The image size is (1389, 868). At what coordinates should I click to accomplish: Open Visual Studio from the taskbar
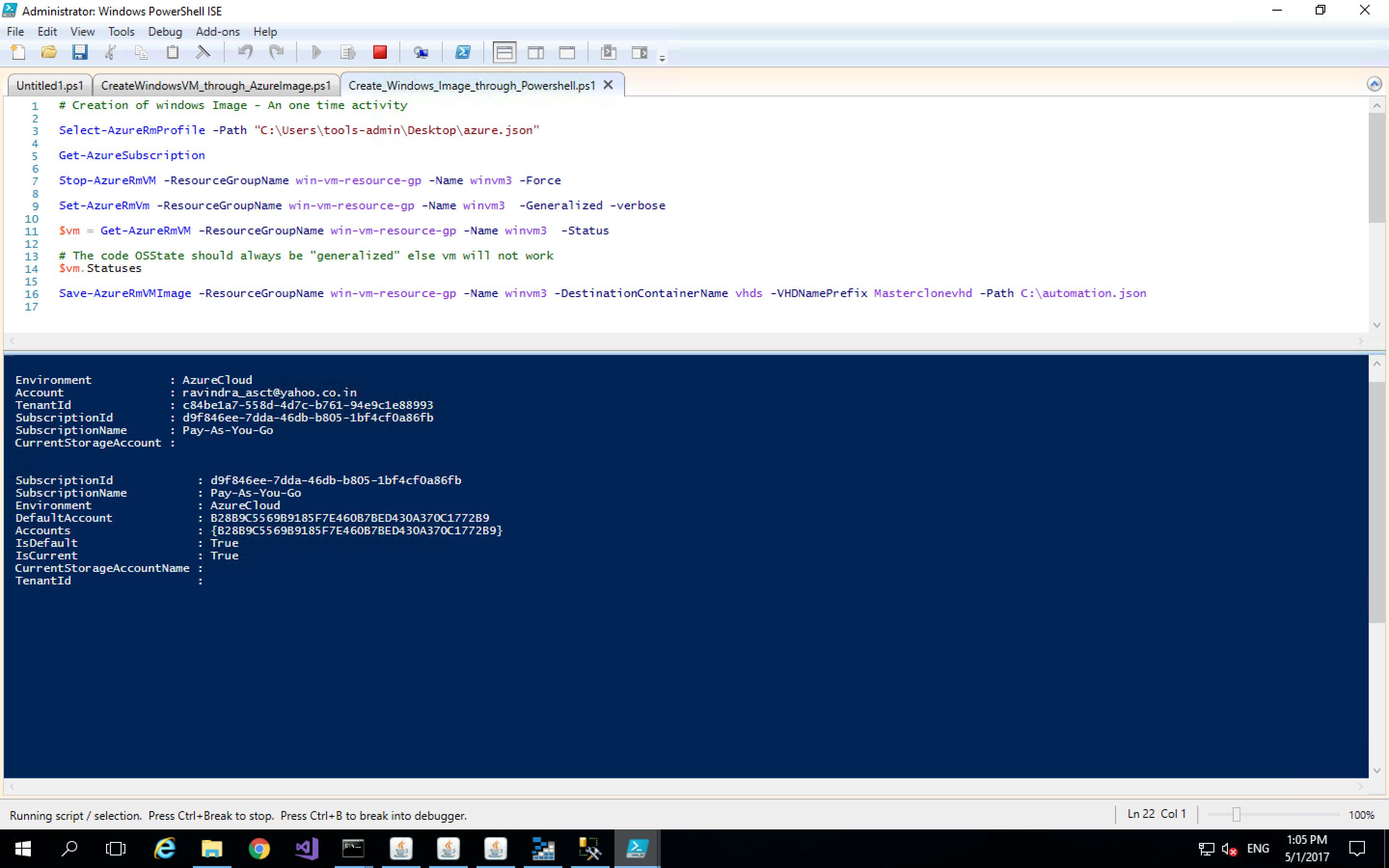point(306,849)
